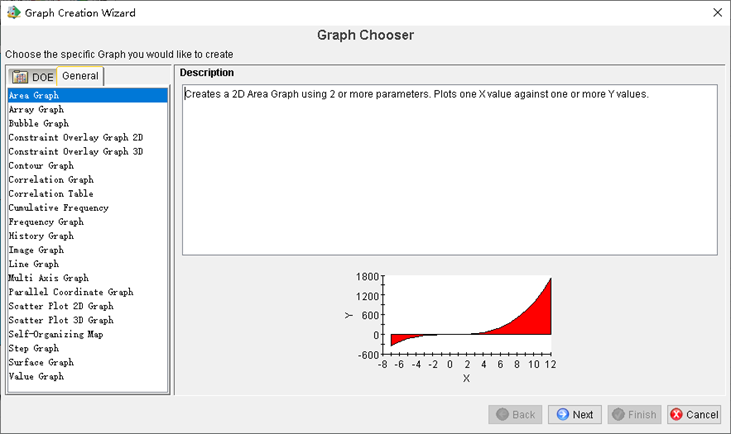The height and width of the screenshot is (434, 731).
Task: Select History Graph list item
Action: click(x=41, y=236)
